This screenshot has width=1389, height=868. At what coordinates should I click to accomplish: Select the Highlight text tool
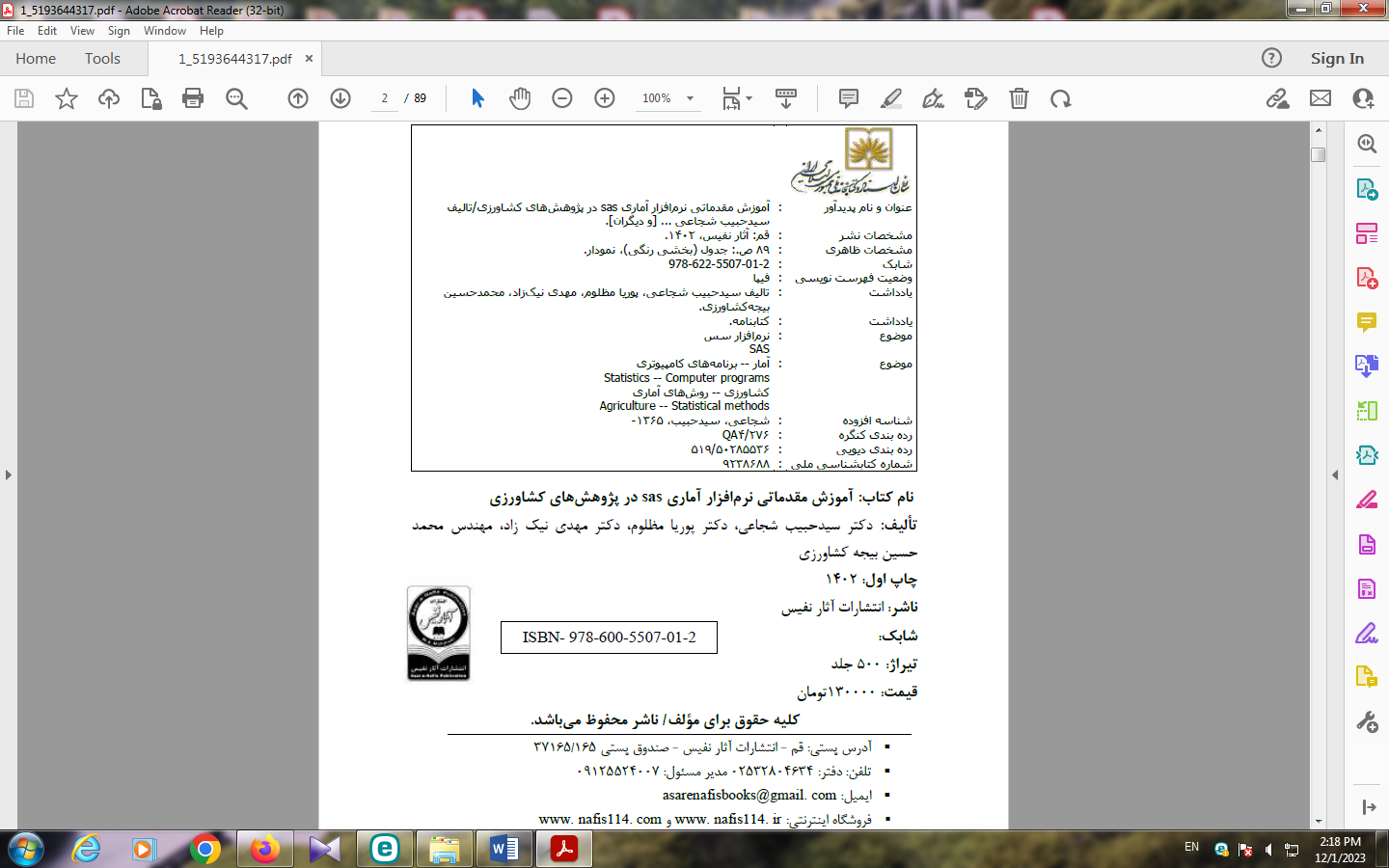[891, 98]
